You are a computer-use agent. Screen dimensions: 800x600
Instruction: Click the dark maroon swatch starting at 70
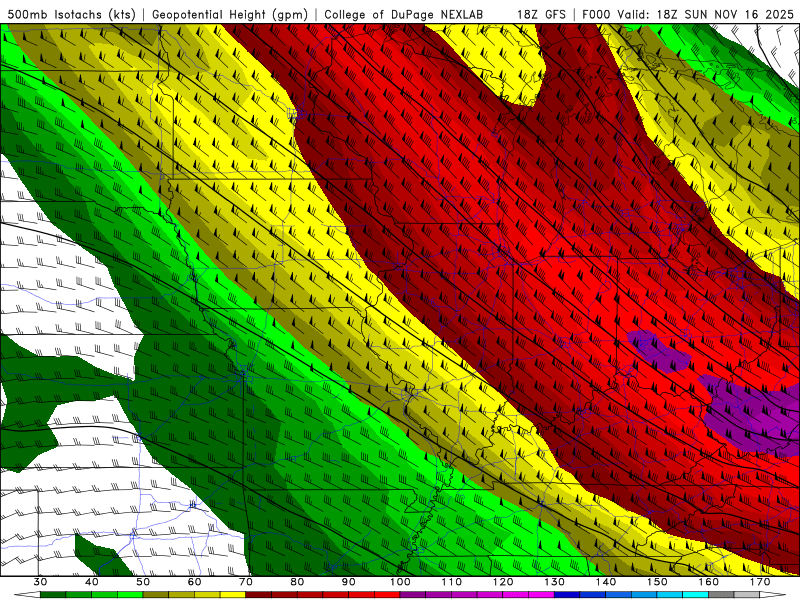(259, 594)
